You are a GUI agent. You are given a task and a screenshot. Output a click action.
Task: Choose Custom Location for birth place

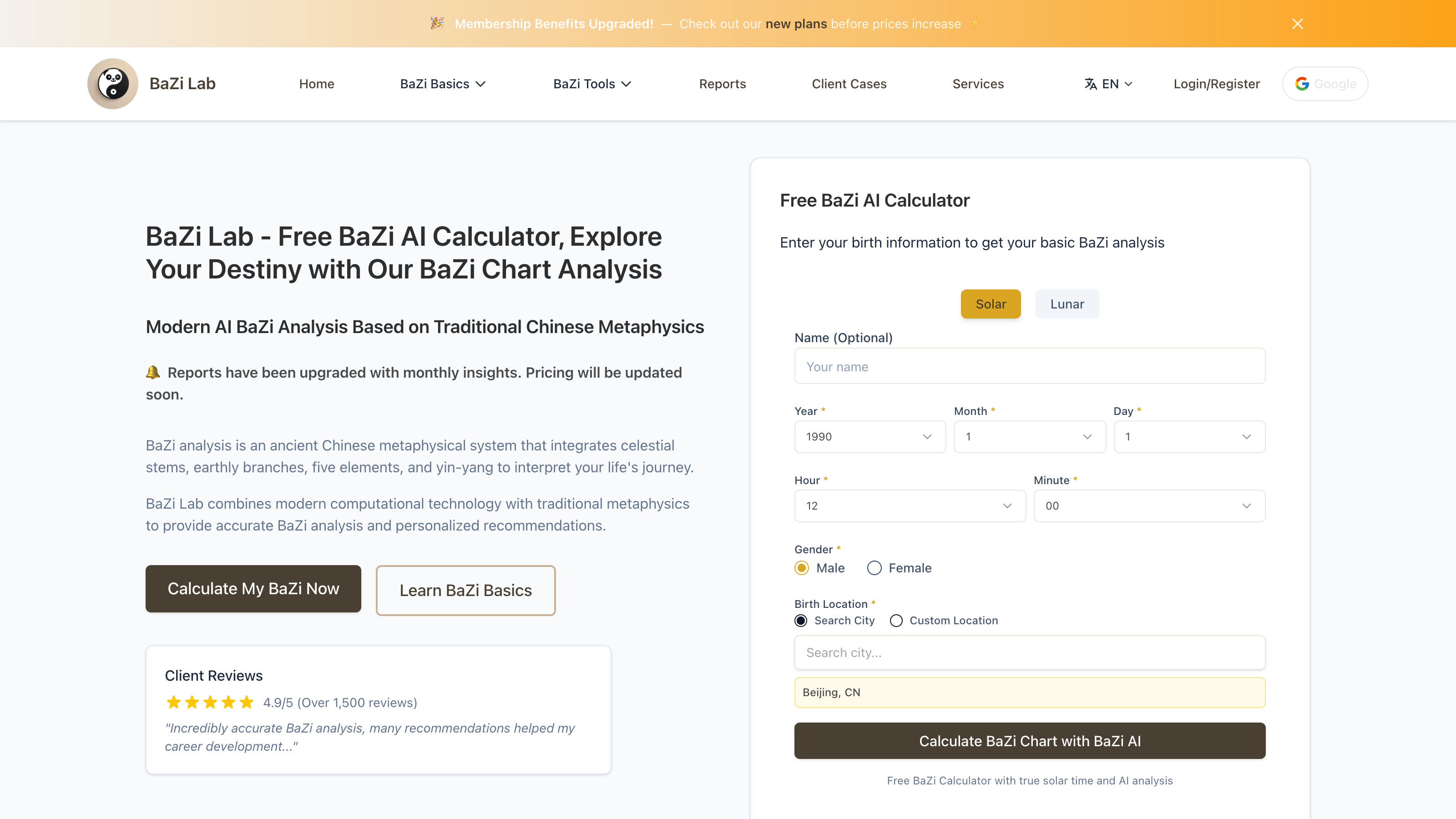[x=896, y=621]
